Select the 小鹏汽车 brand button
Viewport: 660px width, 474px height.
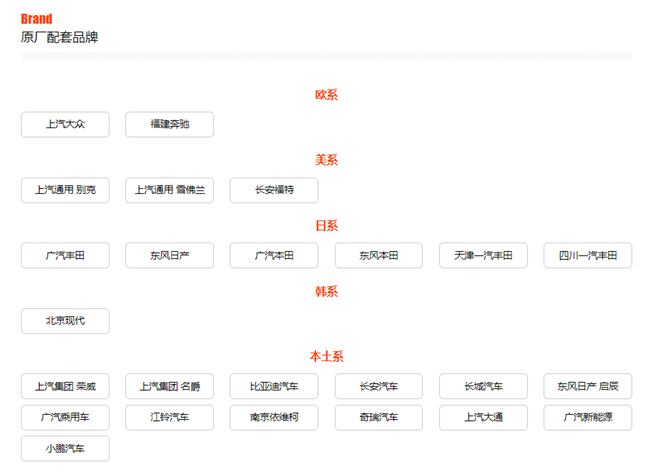click(x=65, y=449)
